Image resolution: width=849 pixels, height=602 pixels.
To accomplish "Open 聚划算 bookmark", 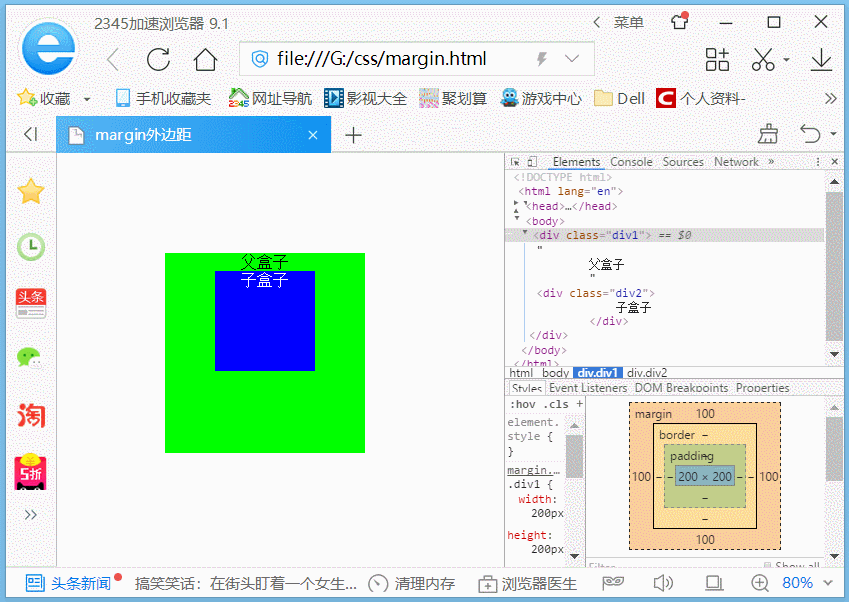I will click(x=453, y=99).
